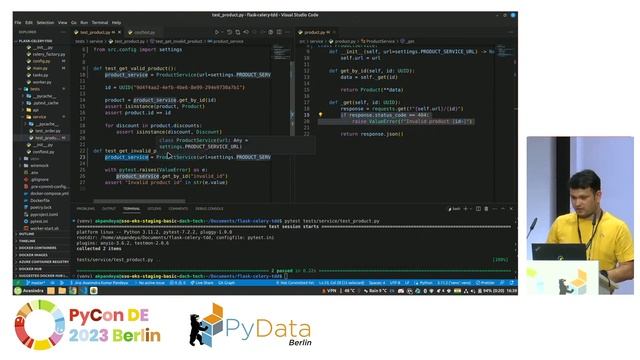Expand the DOCKER CONTAINERS section
The width and height of the screenshot is (640, 360).
(37, 248)
